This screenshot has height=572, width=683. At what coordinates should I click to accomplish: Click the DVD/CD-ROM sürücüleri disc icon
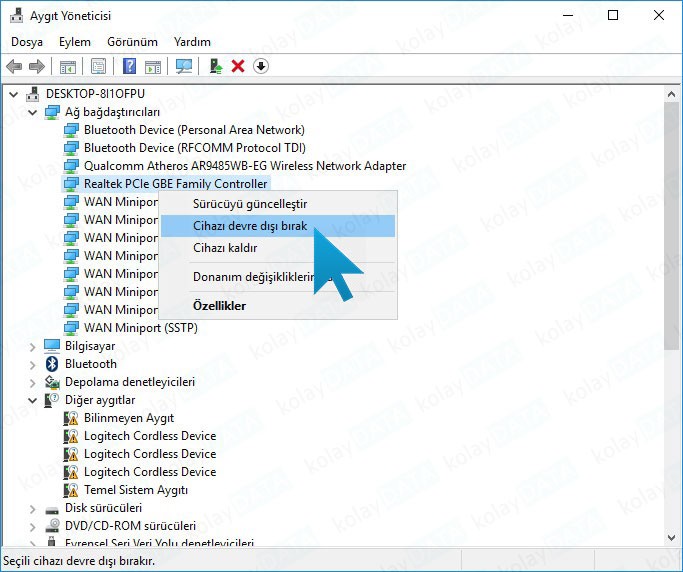[x=52, y=526]
